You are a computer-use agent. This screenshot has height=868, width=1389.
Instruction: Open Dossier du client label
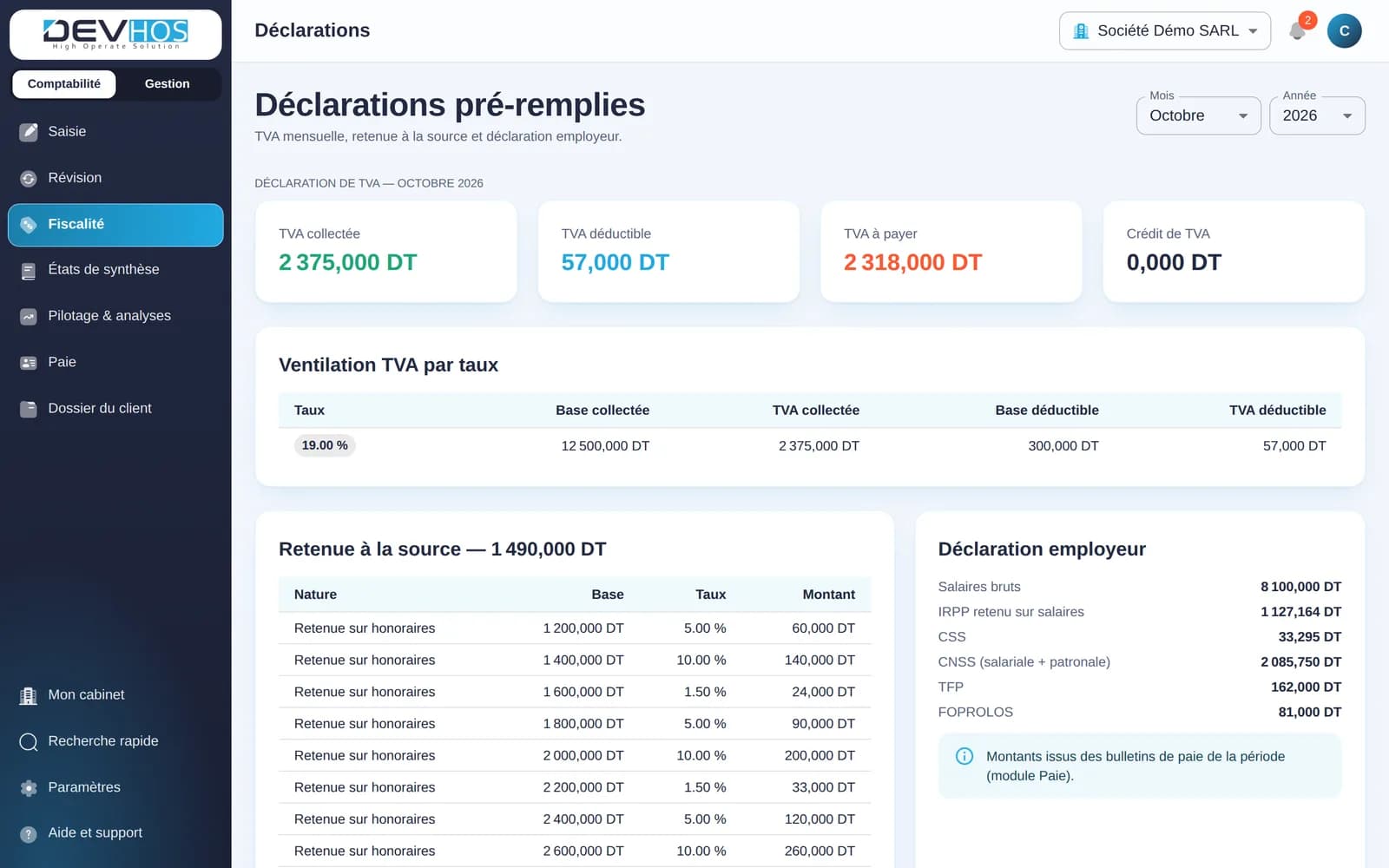(100, 408)
